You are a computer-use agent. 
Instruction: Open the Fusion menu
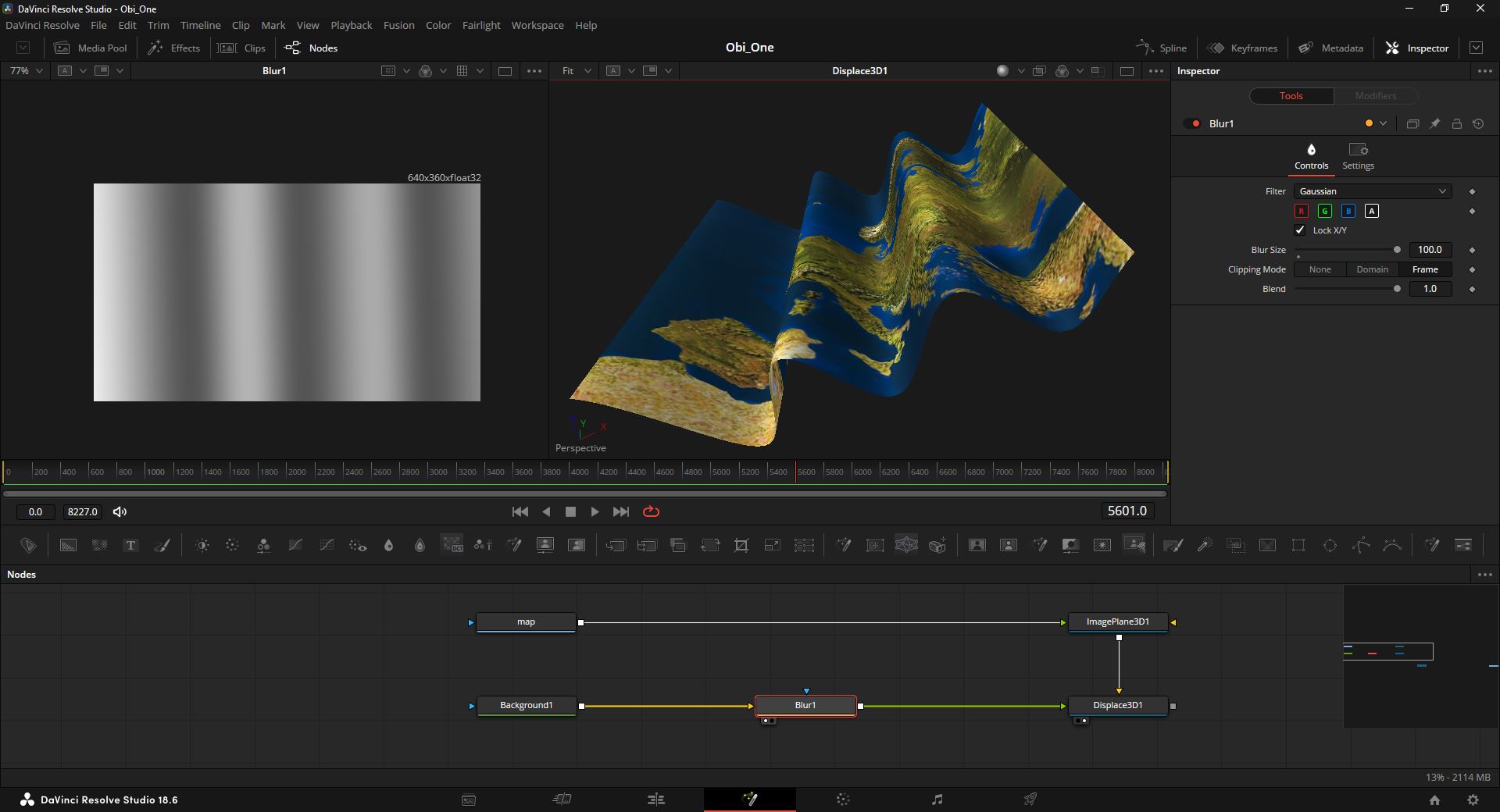pos(398,25)
